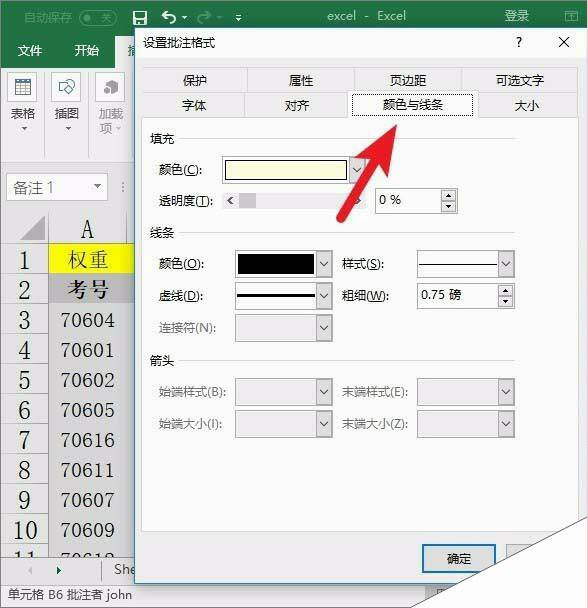
Task: Click row header 10
Action: point(24,530)
